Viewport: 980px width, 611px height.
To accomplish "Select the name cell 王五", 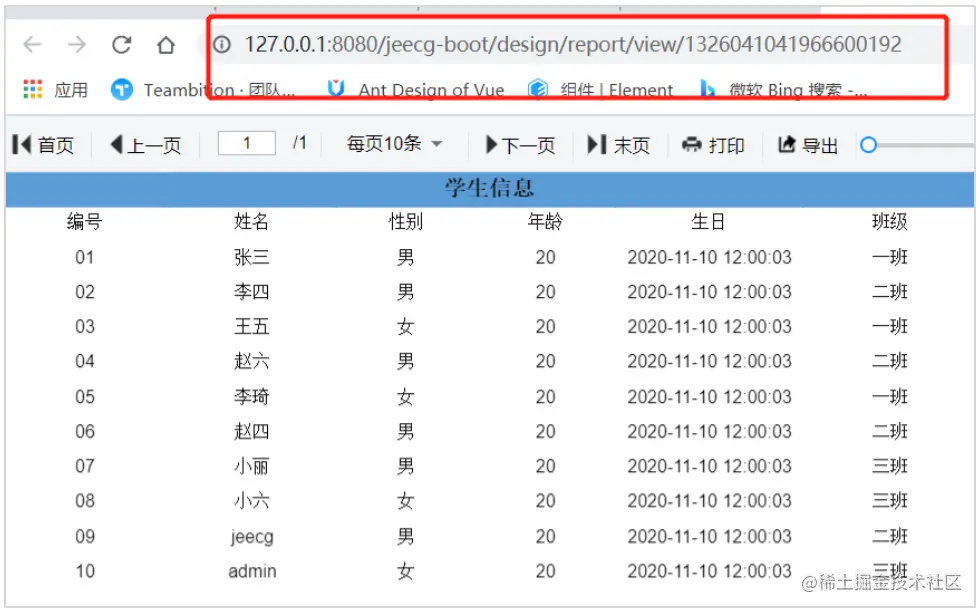I will click(x=251, y=326).
